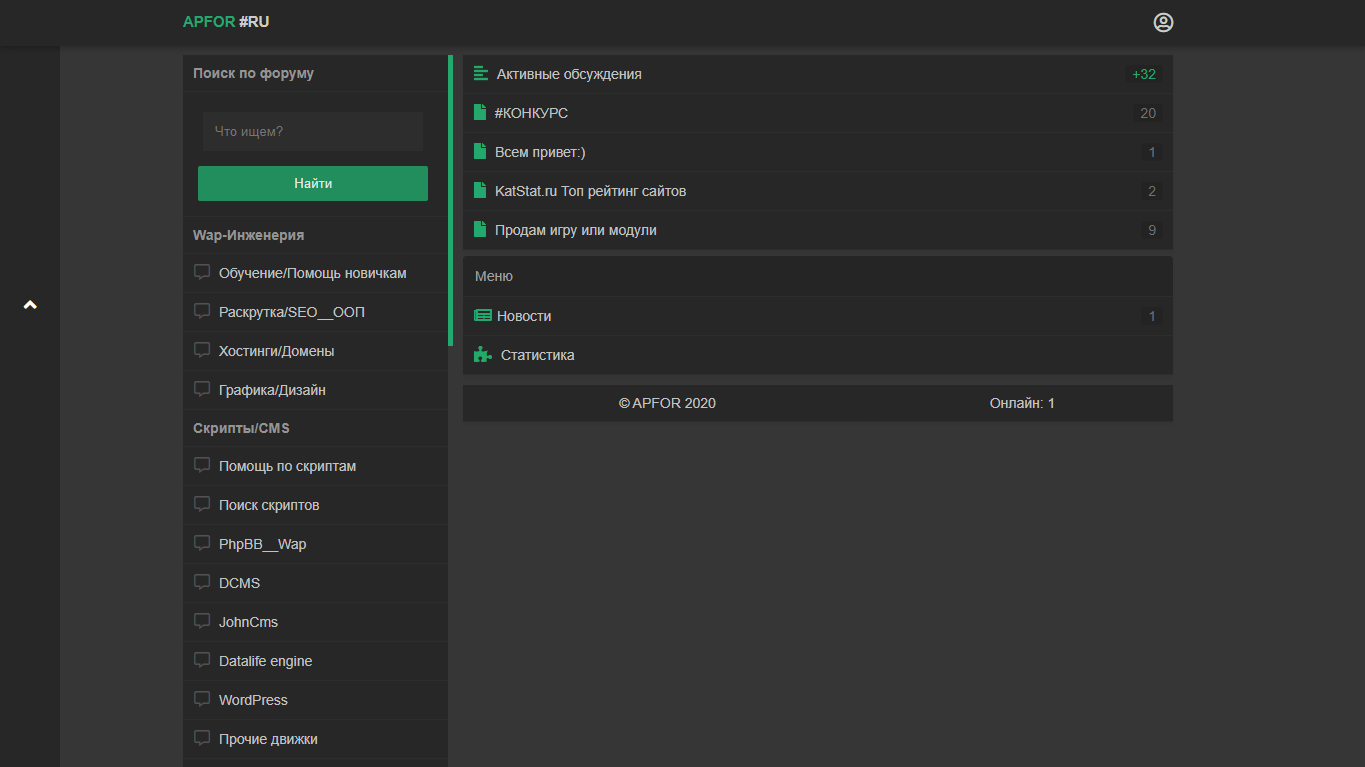This screenshot has height=767, width=1365.
Task: Click the chat icon beside DCMS
Action: [202, 582]
